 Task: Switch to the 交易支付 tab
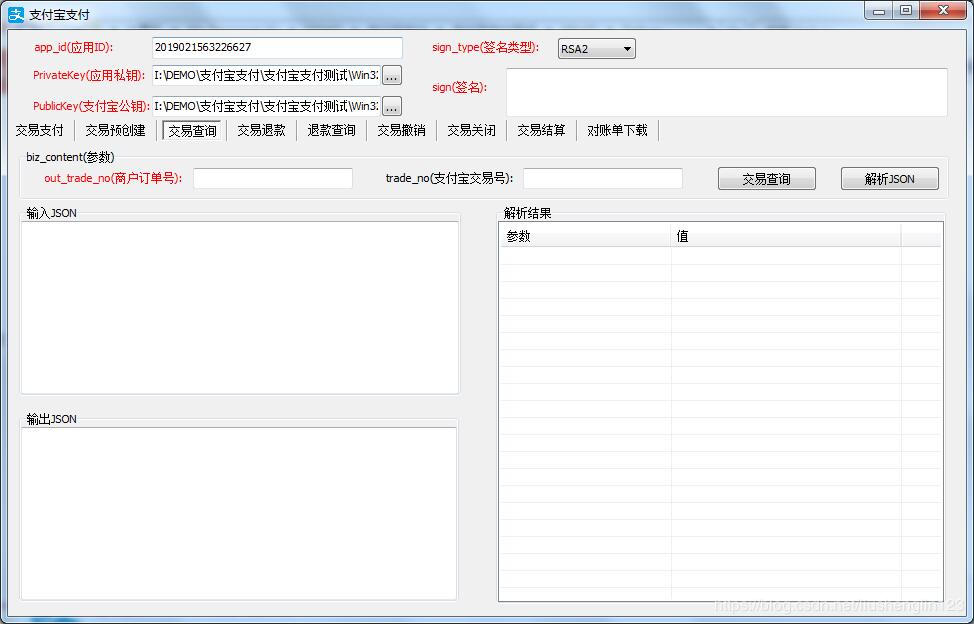click(x=39, y=130)
